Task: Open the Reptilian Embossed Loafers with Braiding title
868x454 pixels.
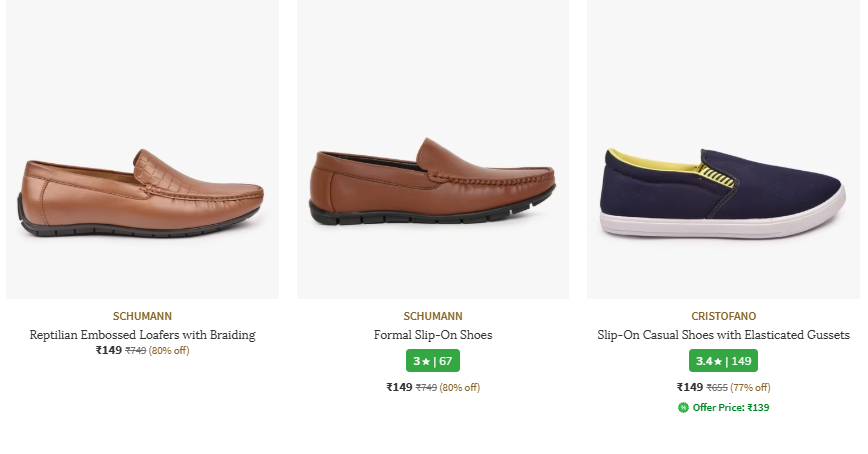Action: (x=142, y=335)
